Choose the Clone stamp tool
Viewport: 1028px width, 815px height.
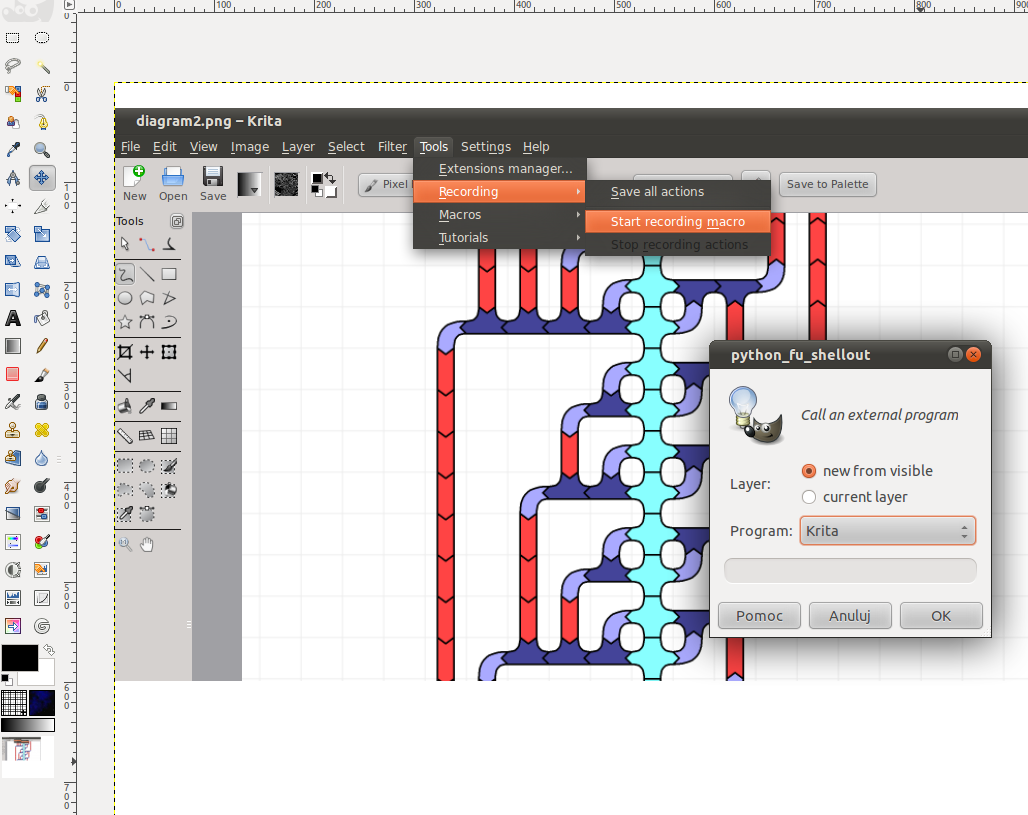[12, 430]
